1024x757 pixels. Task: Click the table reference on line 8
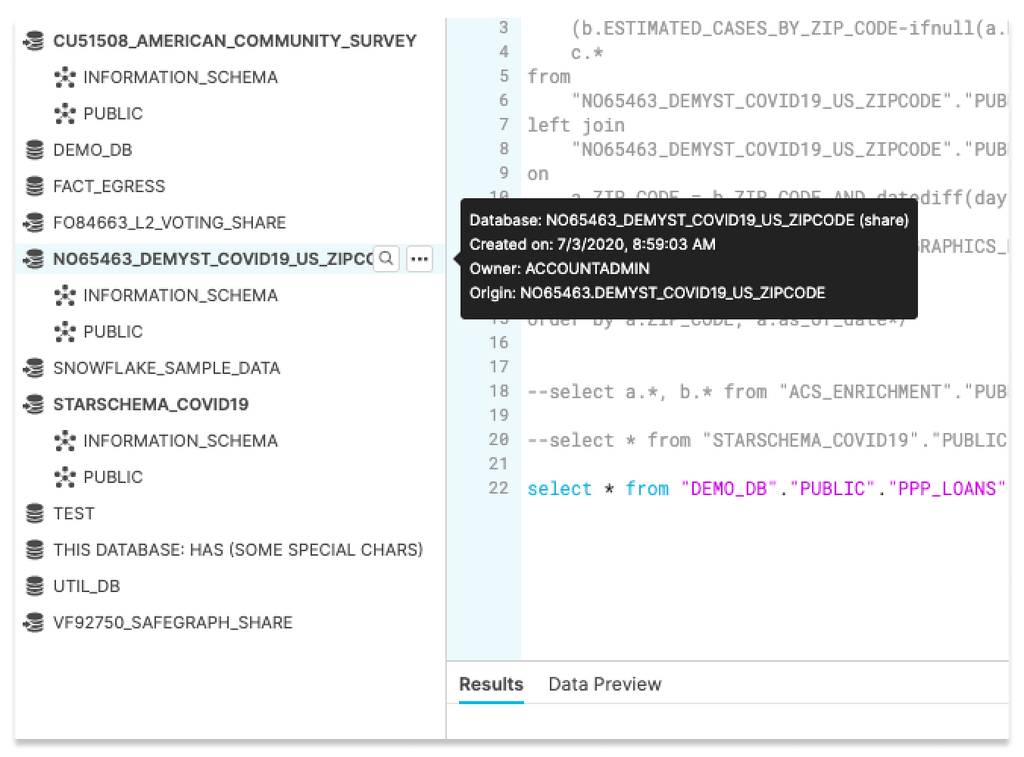(789, 150)
